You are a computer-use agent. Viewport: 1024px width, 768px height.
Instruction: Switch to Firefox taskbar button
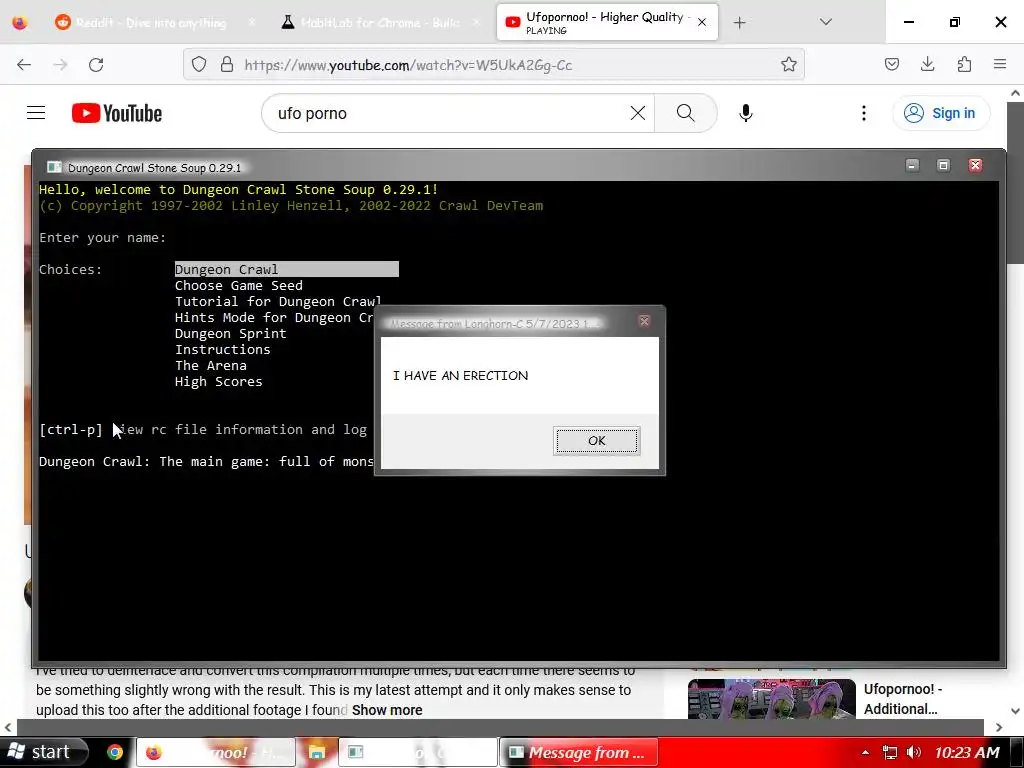tap(216, 752)
